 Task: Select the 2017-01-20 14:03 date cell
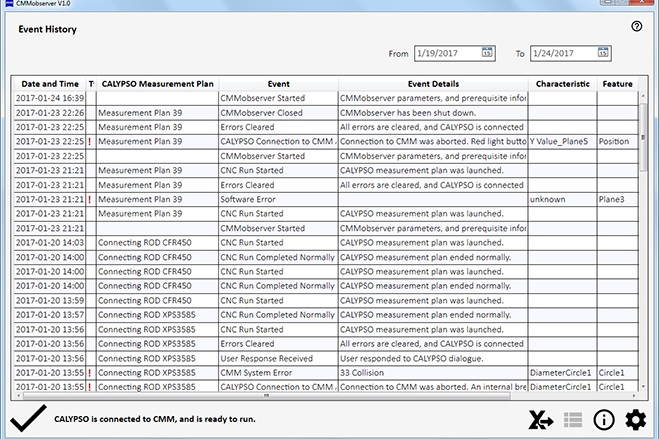pyautogui.click(x=50, y=243)
